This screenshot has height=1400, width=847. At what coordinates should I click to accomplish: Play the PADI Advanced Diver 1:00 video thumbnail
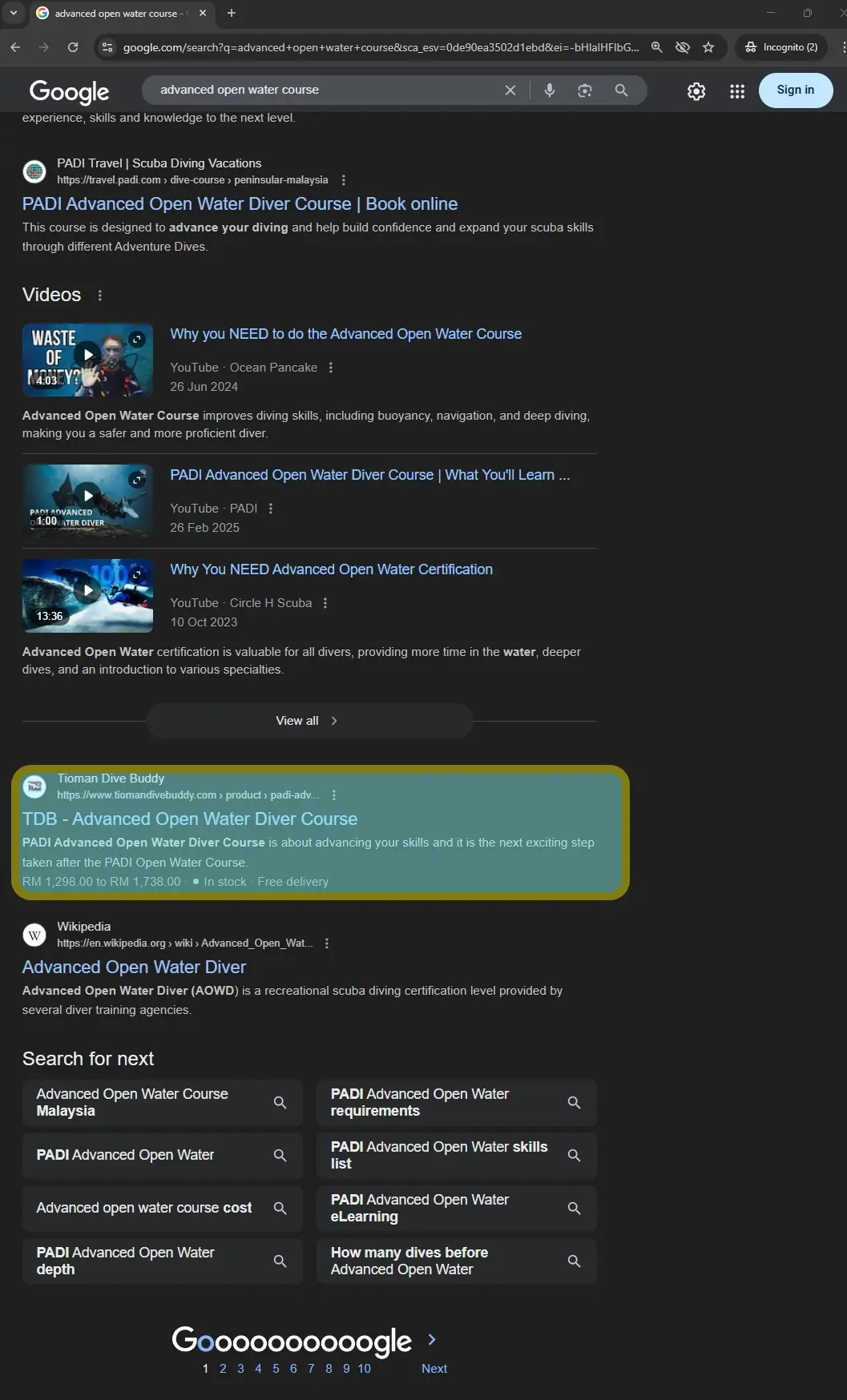(87, 501)
